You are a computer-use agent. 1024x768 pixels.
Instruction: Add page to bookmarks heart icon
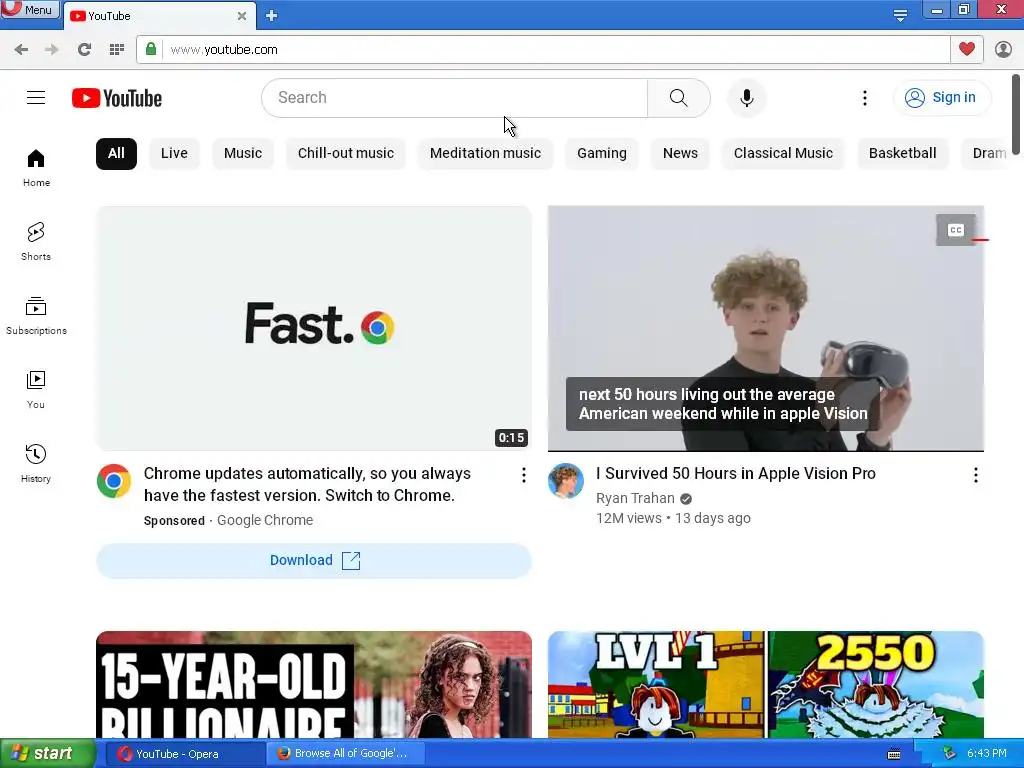coord(967,49)
